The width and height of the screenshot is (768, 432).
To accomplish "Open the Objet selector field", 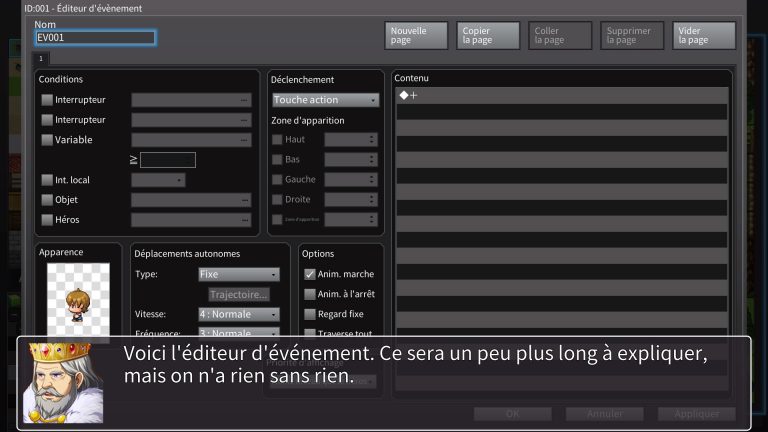I will (x=192, y=200).
